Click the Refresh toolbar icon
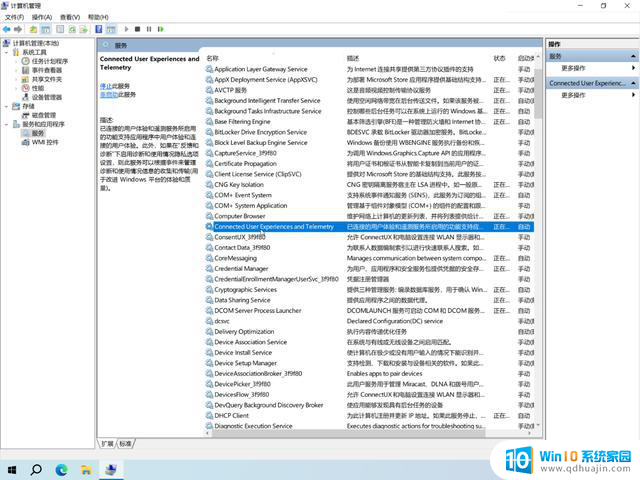Screen dimensions: 640x480 72,29
